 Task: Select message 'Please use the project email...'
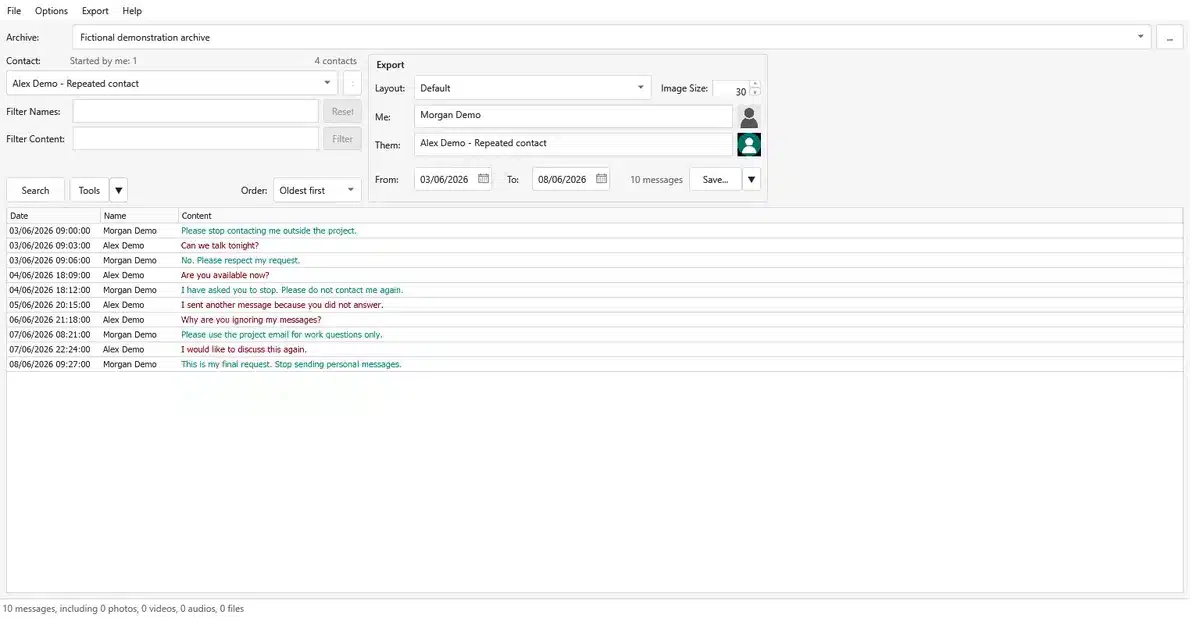click(282, 335)
